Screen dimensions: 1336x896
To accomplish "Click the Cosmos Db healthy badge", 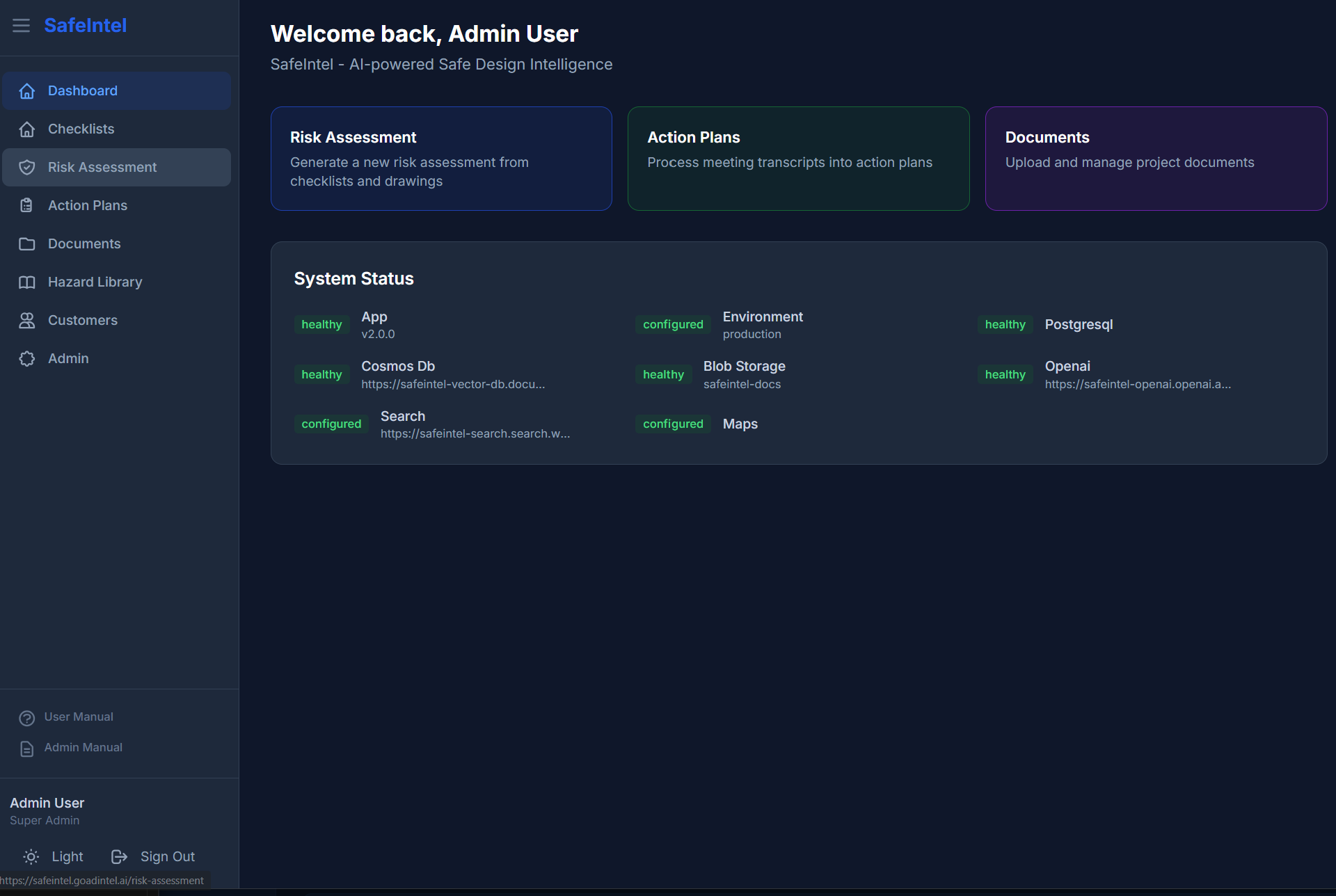I will (x=321, y=375).
